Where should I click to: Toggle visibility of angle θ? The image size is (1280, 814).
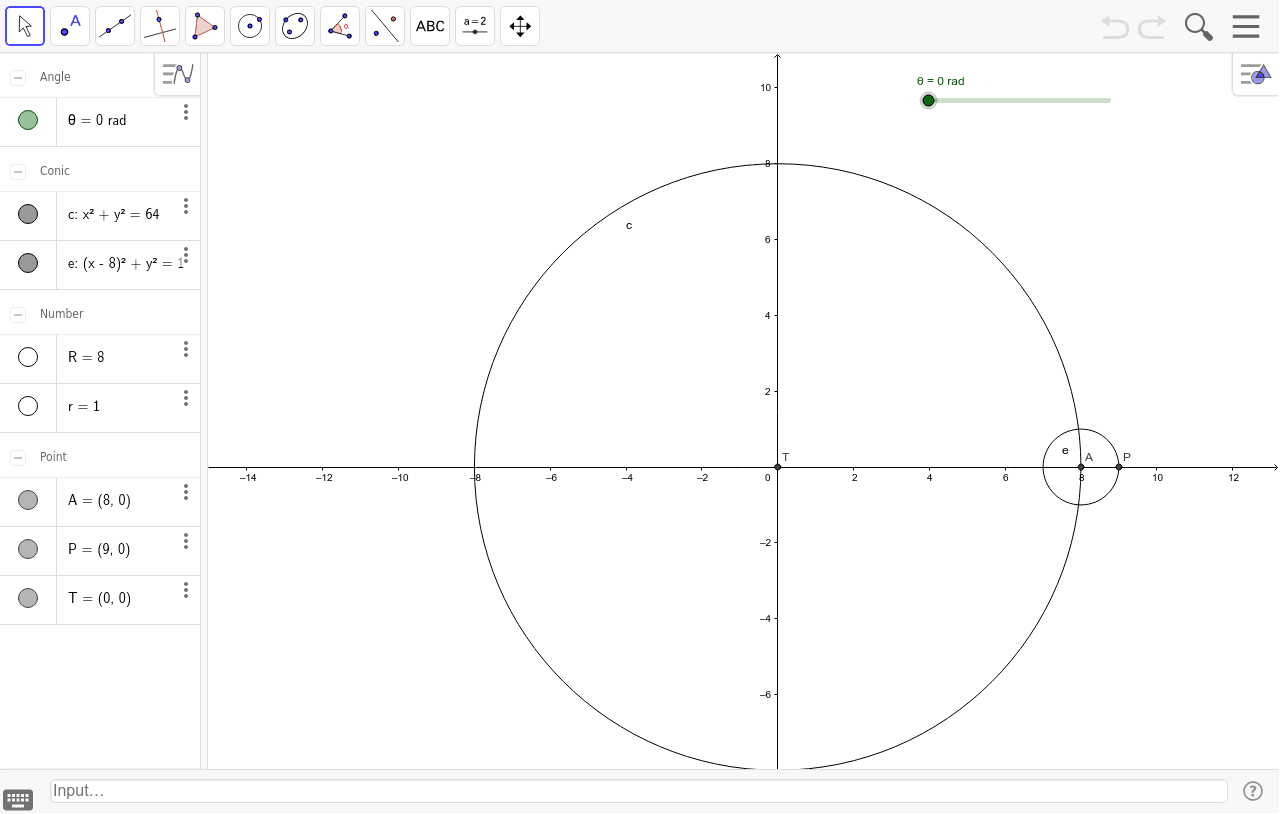(28, 120)
